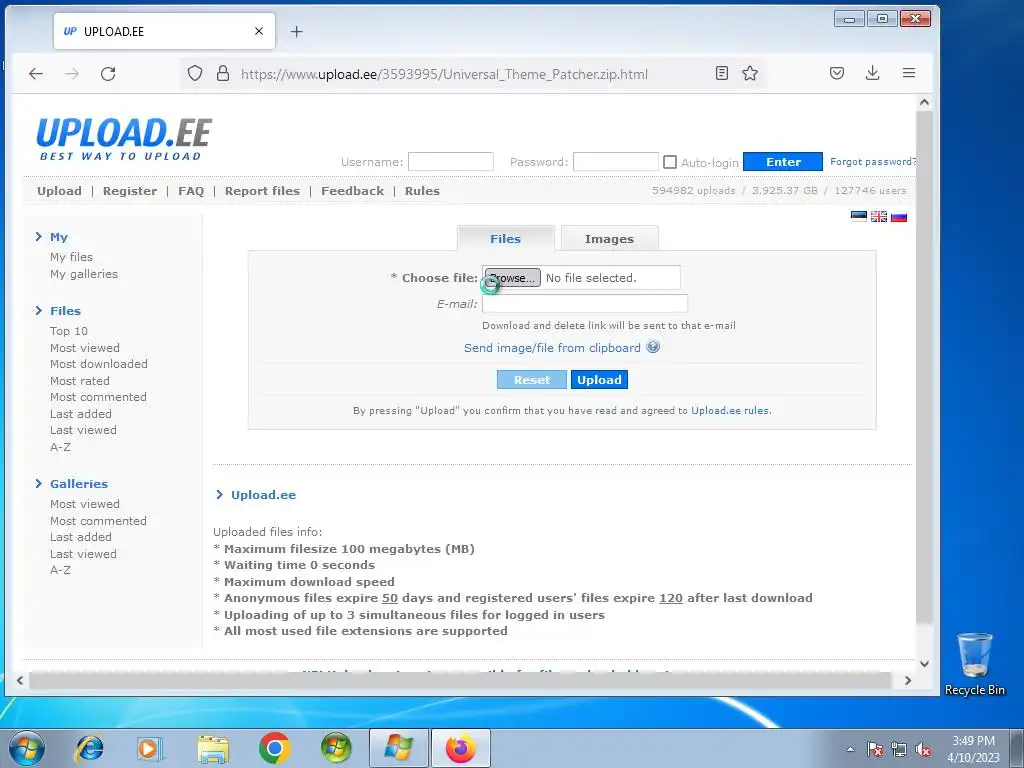The image size is (1024, 768).
Task: Switch site language to Estonian flag
Action: tap(859, 216)
